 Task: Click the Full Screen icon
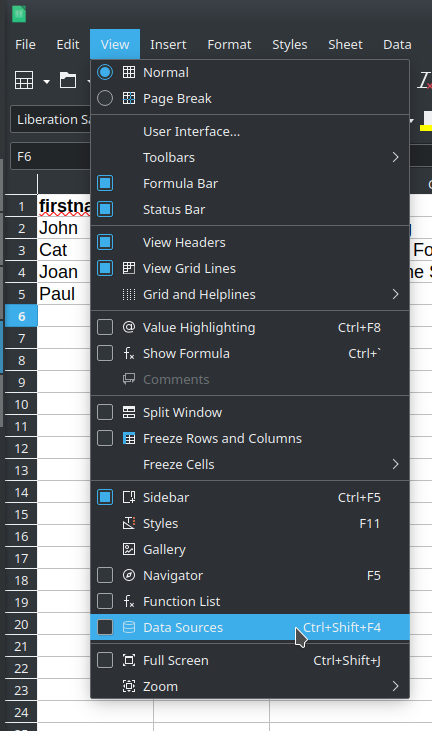pyautogui.click(x=129, y=660)
